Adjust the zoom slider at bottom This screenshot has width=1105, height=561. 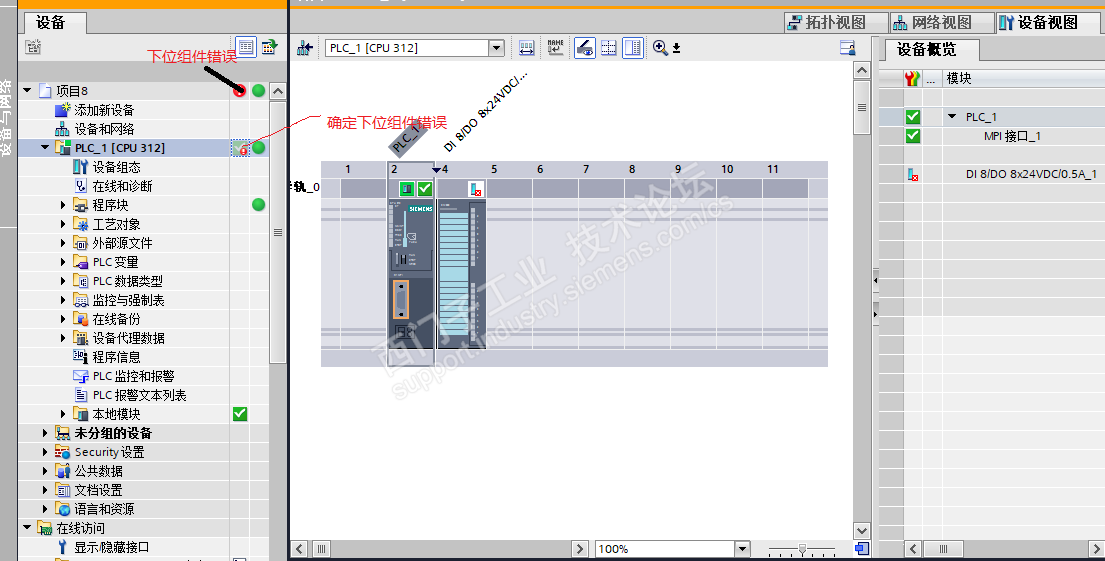coord(802,548)
